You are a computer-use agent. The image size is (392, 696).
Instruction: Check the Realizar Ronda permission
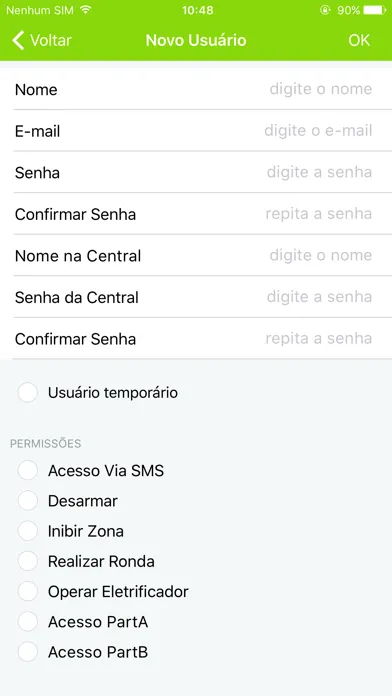coord(28,562)
